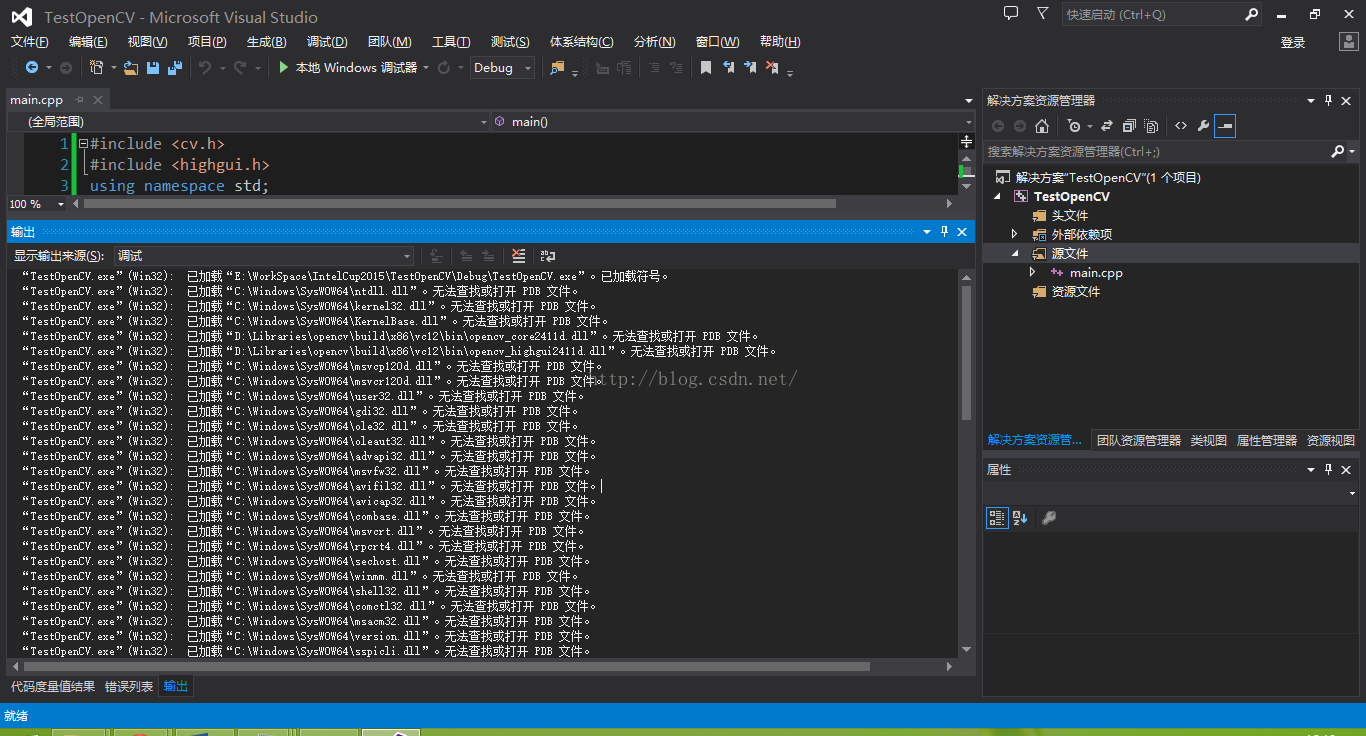Toggle auto-hide pin on Properties panel

(x=1329, y=469)
